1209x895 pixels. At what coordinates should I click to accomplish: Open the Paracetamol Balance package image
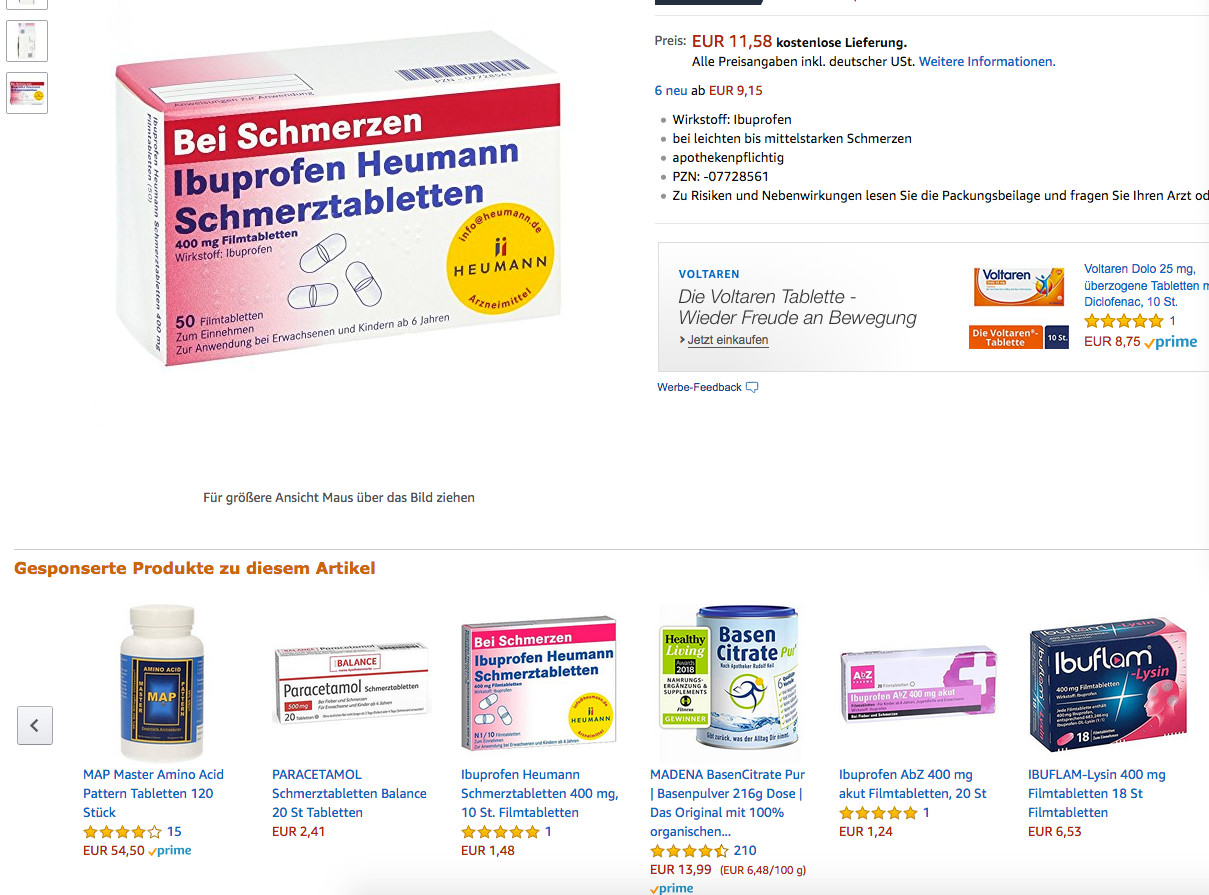click(x=350, y=683)
